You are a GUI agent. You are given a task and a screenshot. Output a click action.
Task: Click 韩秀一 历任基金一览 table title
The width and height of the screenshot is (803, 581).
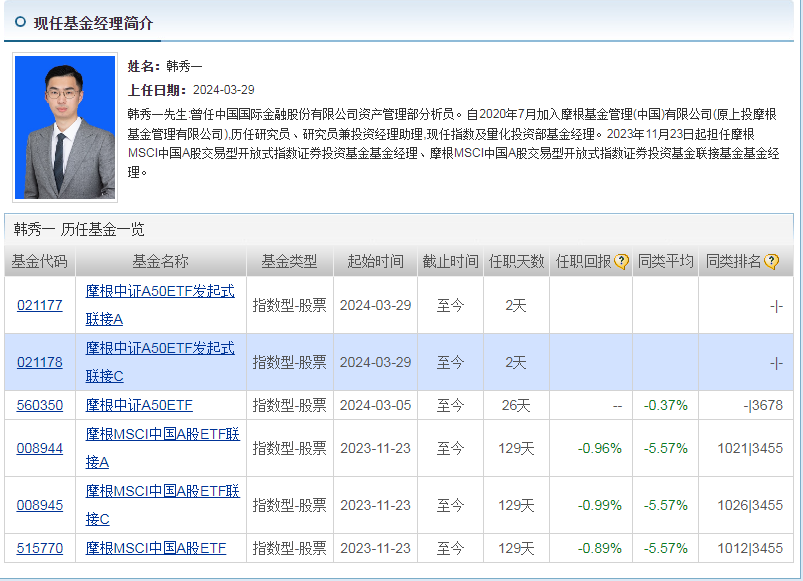pyautogui.click(x=79, y=229)
